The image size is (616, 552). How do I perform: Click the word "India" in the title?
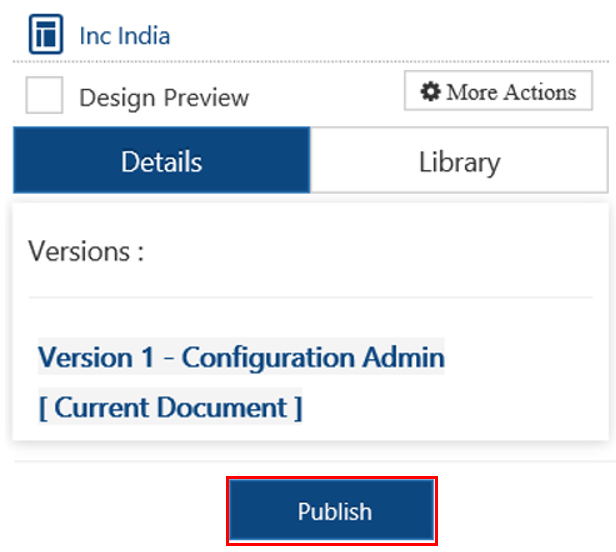(x=144, y=36)
